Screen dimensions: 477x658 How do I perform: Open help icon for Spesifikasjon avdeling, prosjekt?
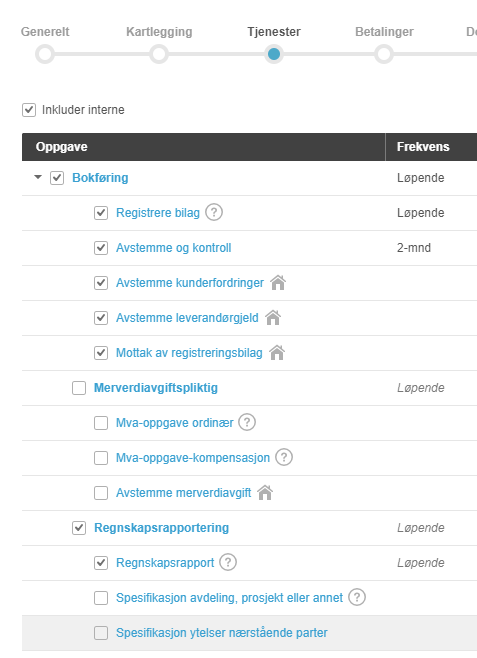(357, 597)
